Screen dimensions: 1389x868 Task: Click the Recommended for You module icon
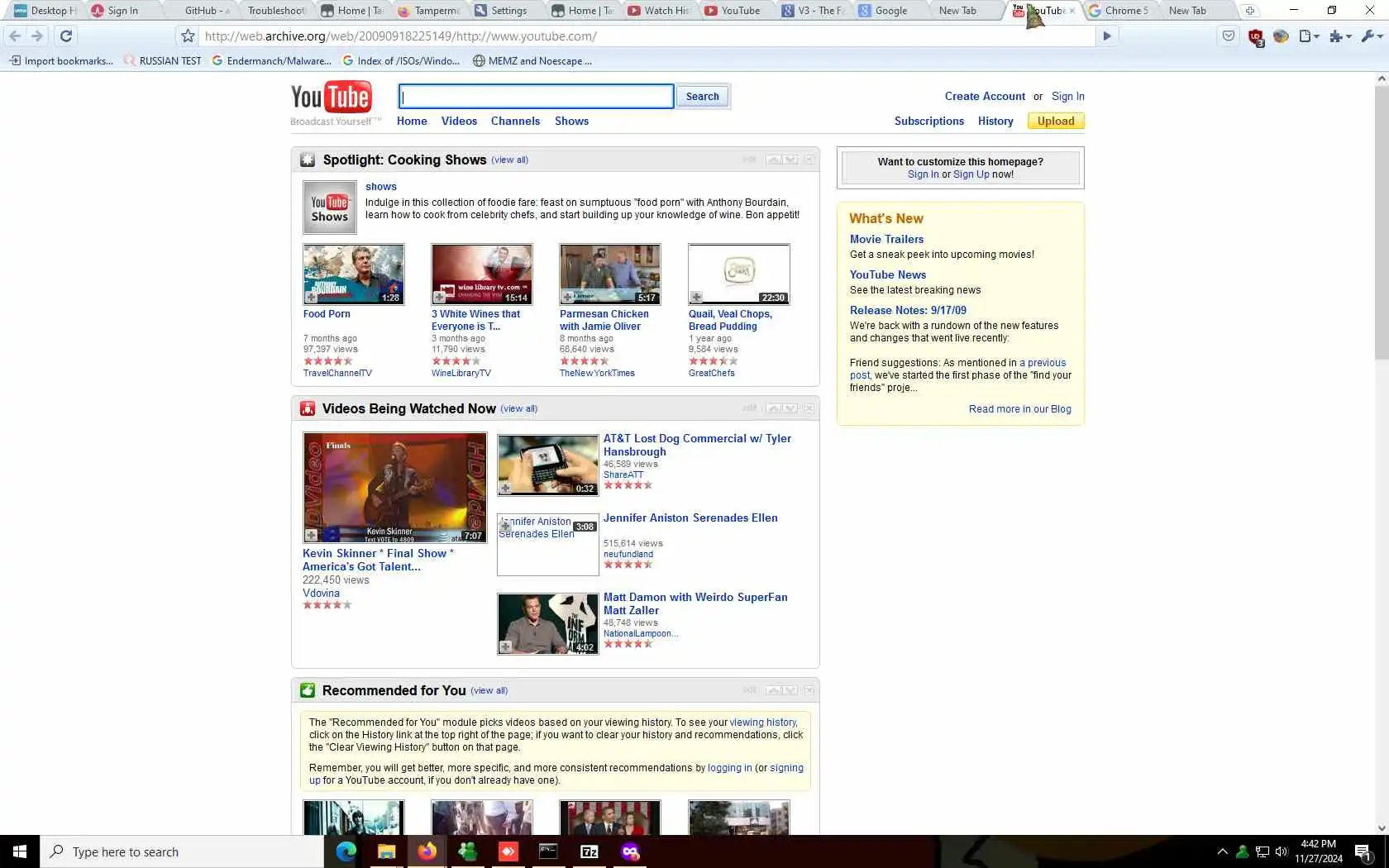308,690
